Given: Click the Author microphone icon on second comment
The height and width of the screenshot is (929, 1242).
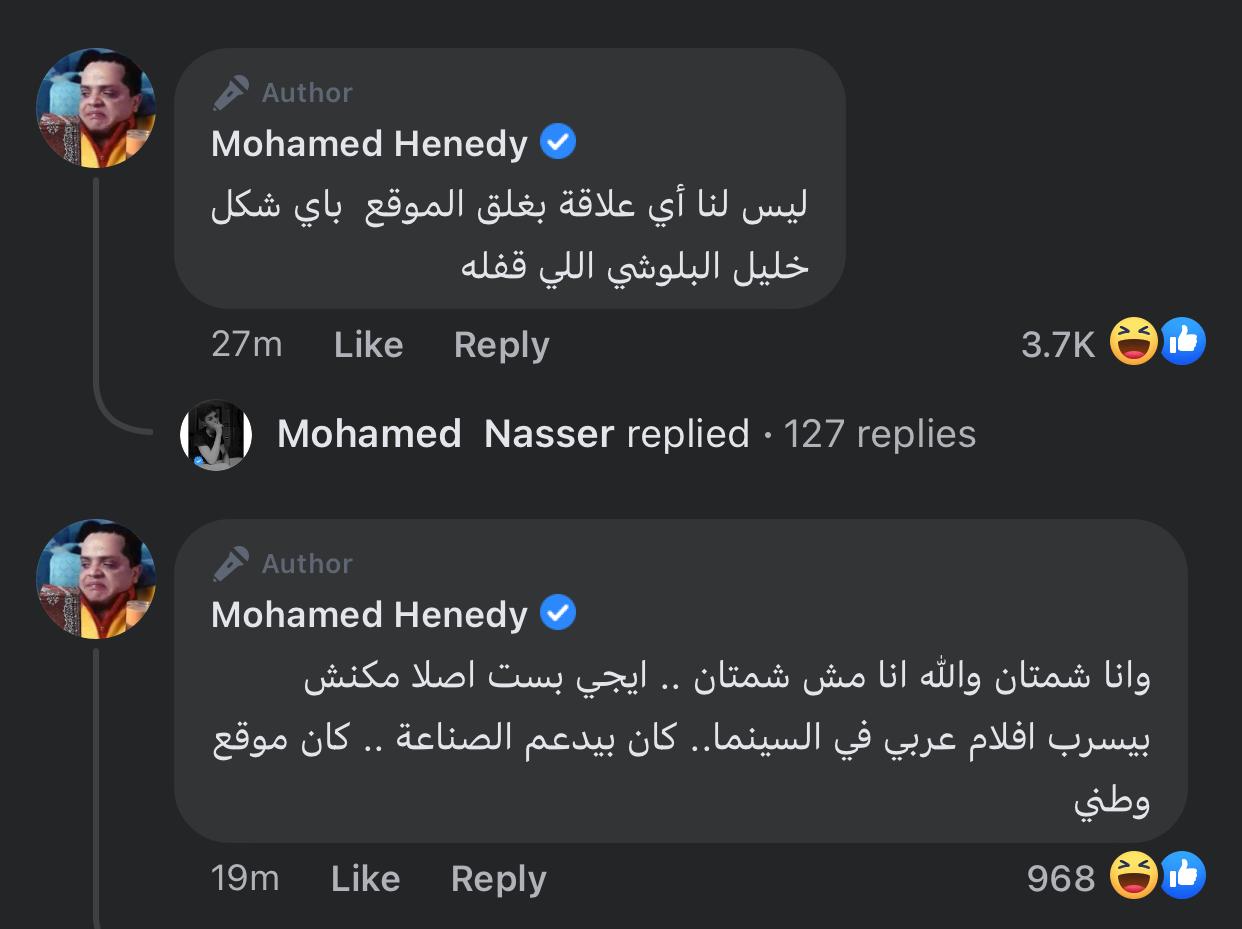Looking at the screenshot, I should pyautogui.click(x=231, y=564).
